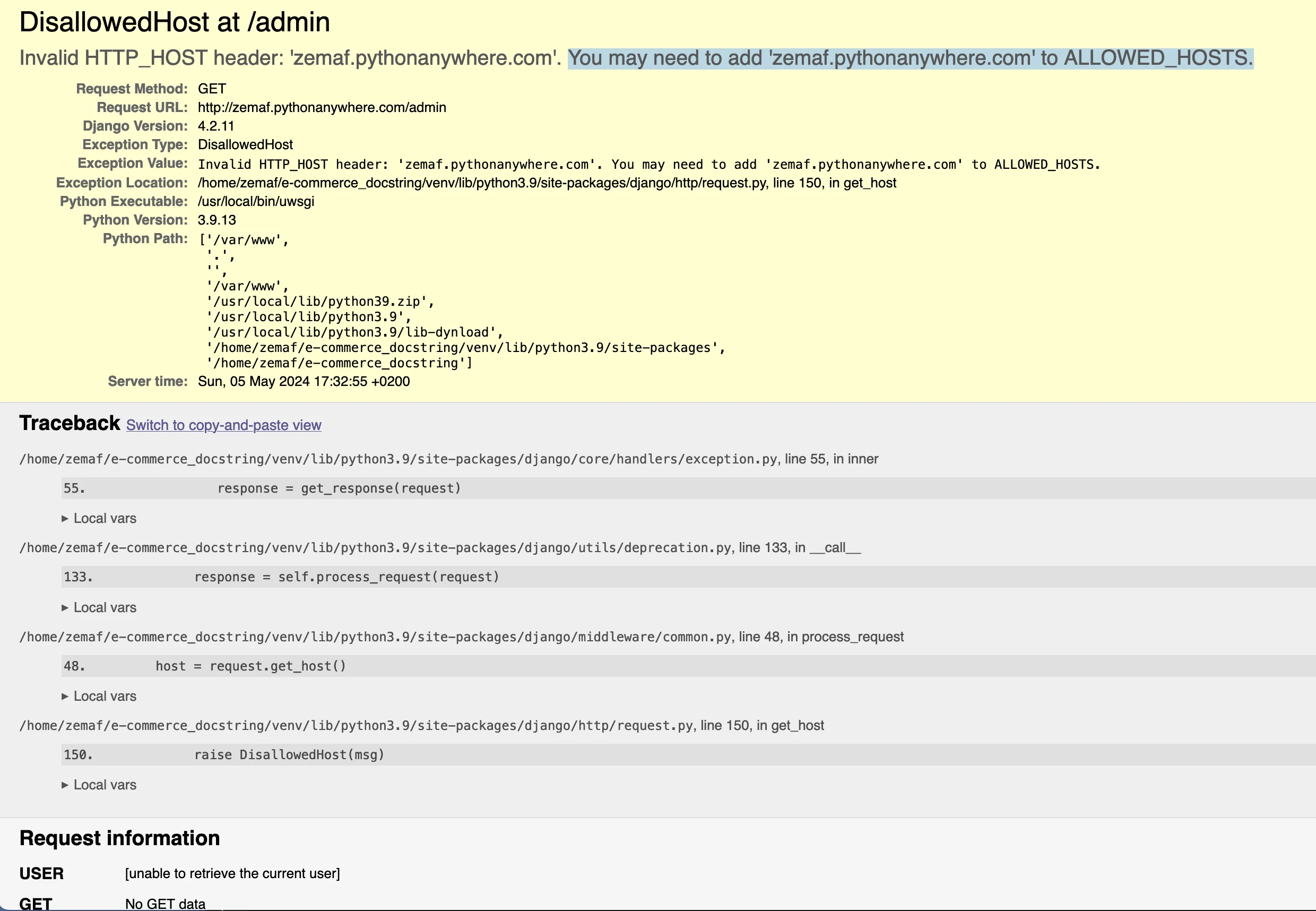The width and height of the screenshot is (1316, 911).
Task: Click code line 133 self.process_request(request)
Action: coord(347,577)
